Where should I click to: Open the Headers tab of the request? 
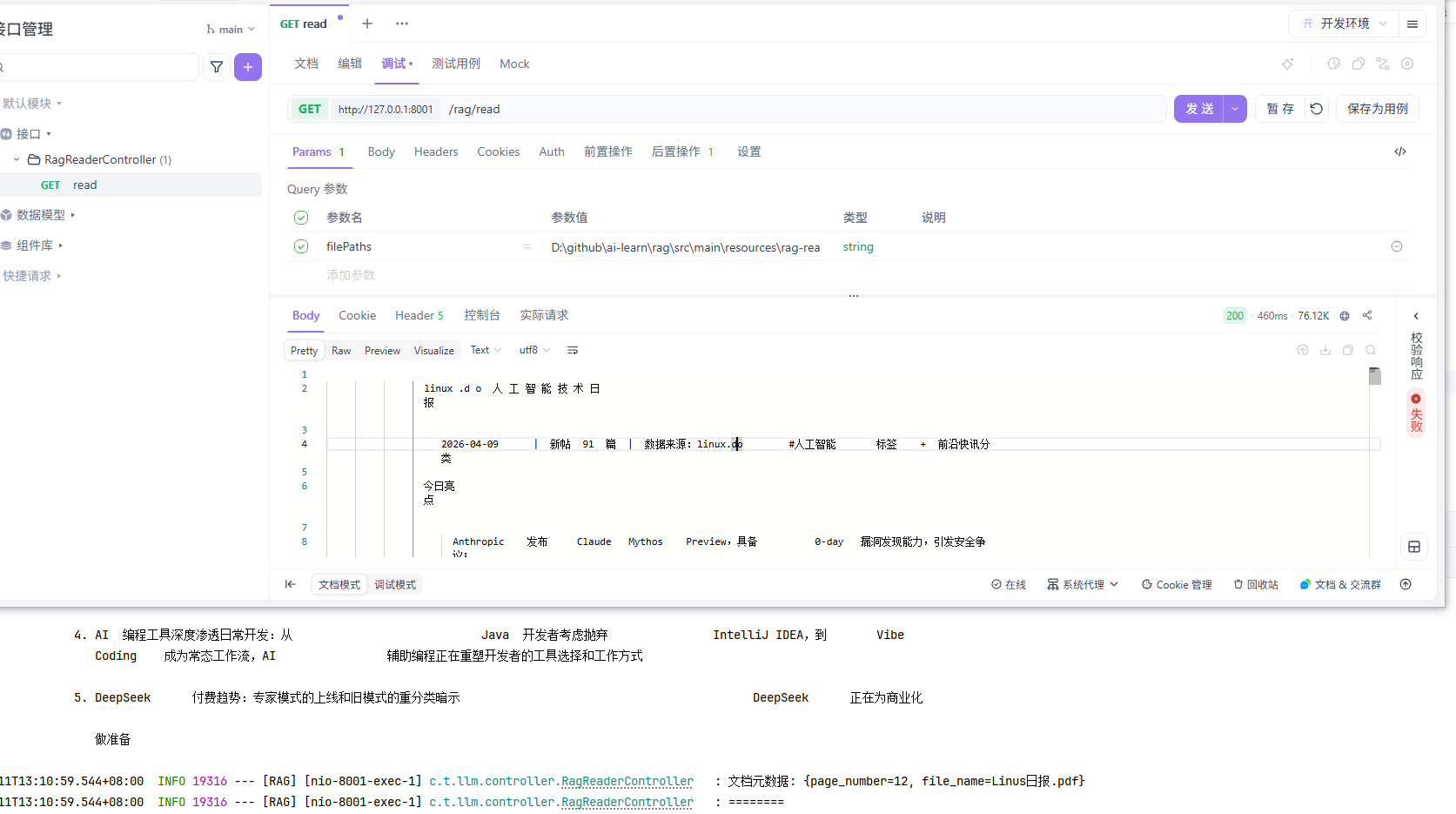click(x=435, y=151)
